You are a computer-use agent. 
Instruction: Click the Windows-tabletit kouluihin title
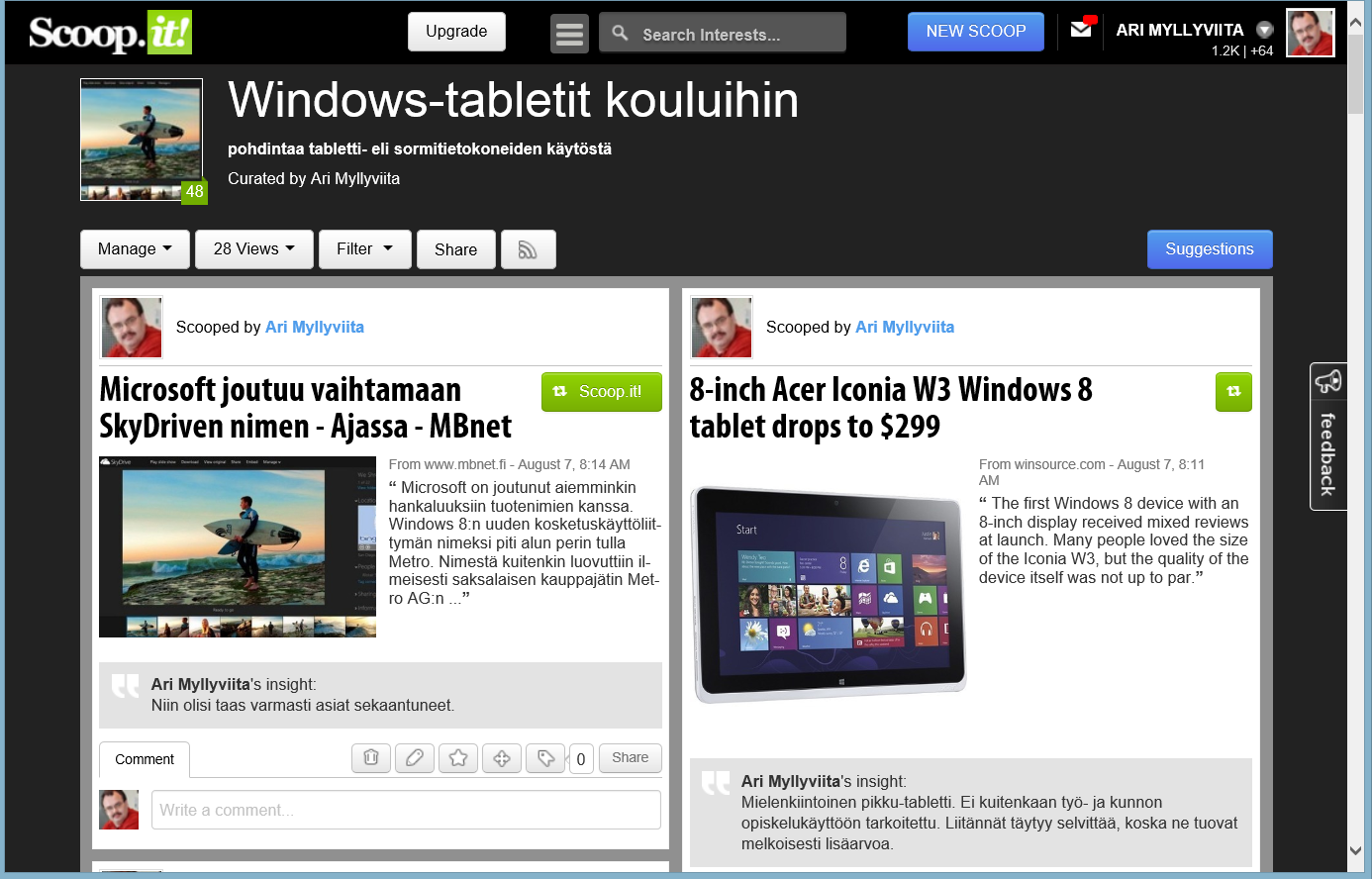pos(513,100)
